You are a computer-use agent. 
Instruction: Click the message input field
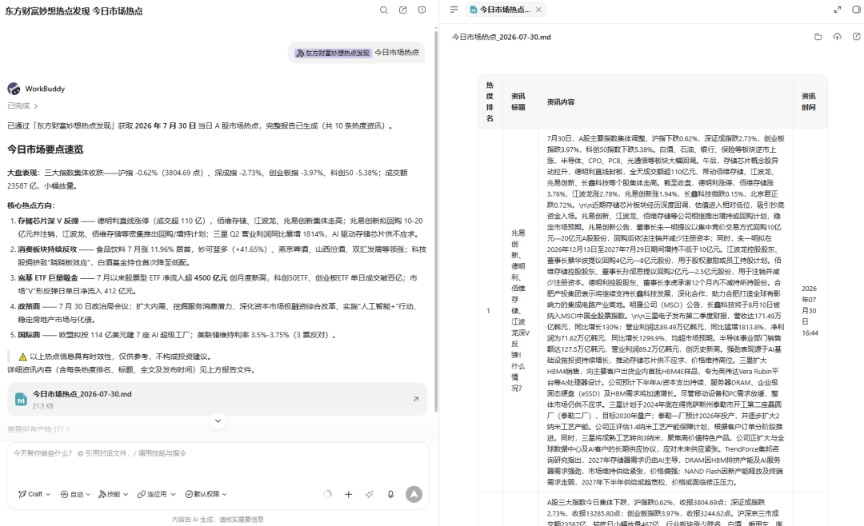(x=218, y=463)
